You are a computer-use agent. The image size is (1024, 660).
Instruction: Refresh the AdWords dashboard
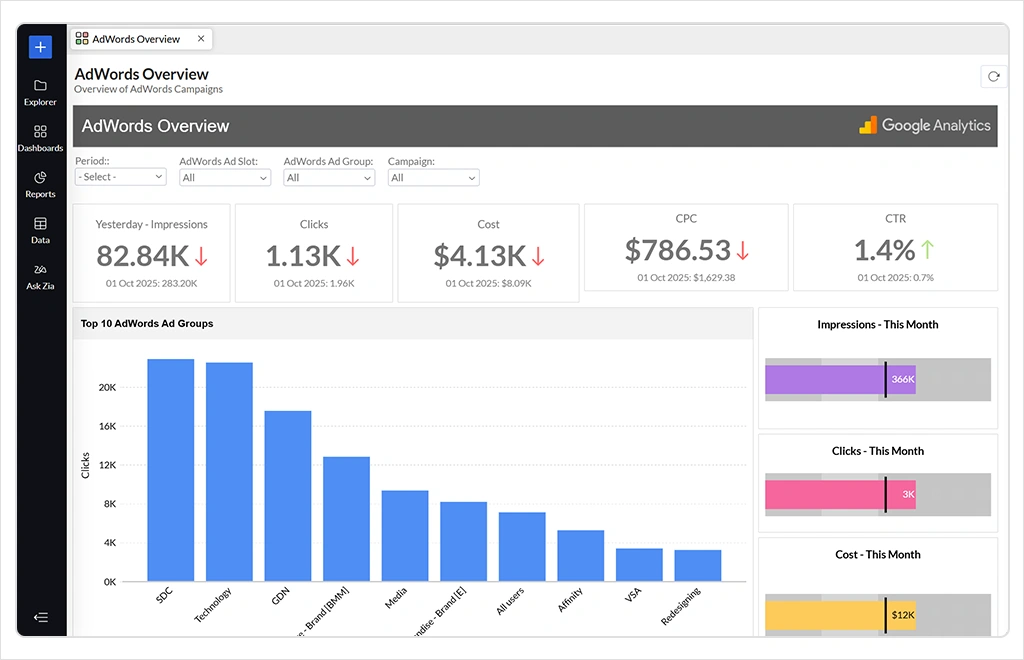click(993, 76)
